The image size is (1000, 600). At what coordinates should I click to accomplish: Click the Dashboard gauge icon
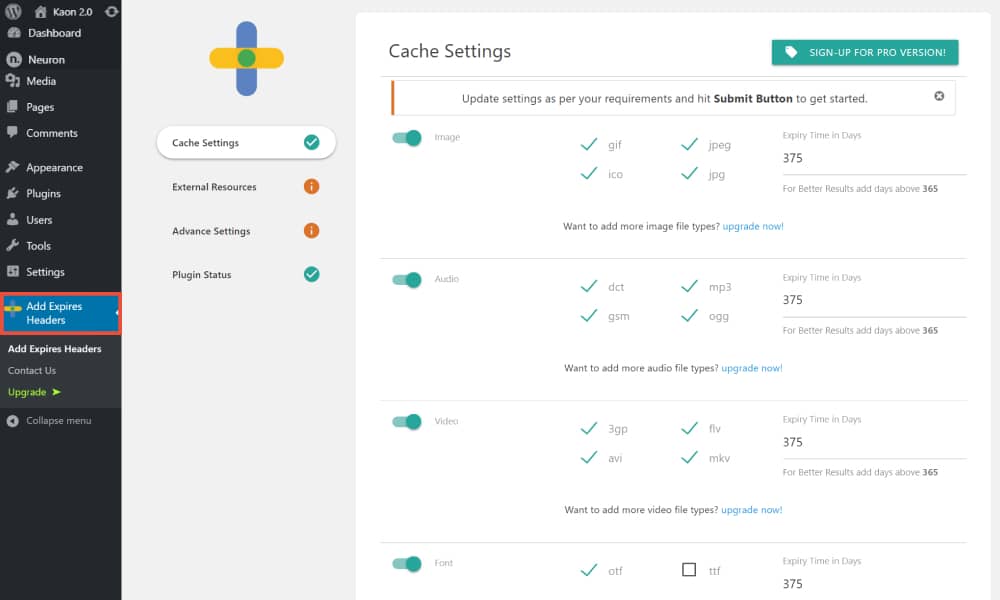[x=13, y=33]
